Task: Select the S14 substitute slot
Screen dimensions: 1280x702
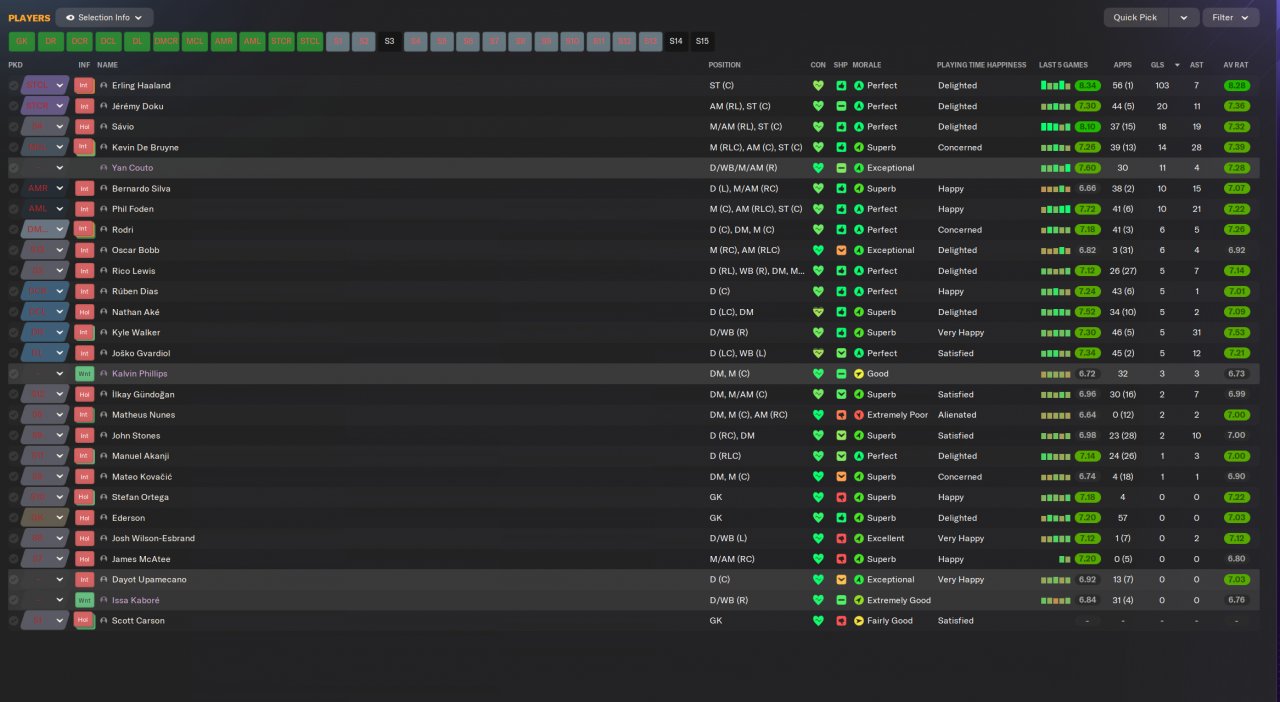Action: pyautogui.click(x=676, y=41)
